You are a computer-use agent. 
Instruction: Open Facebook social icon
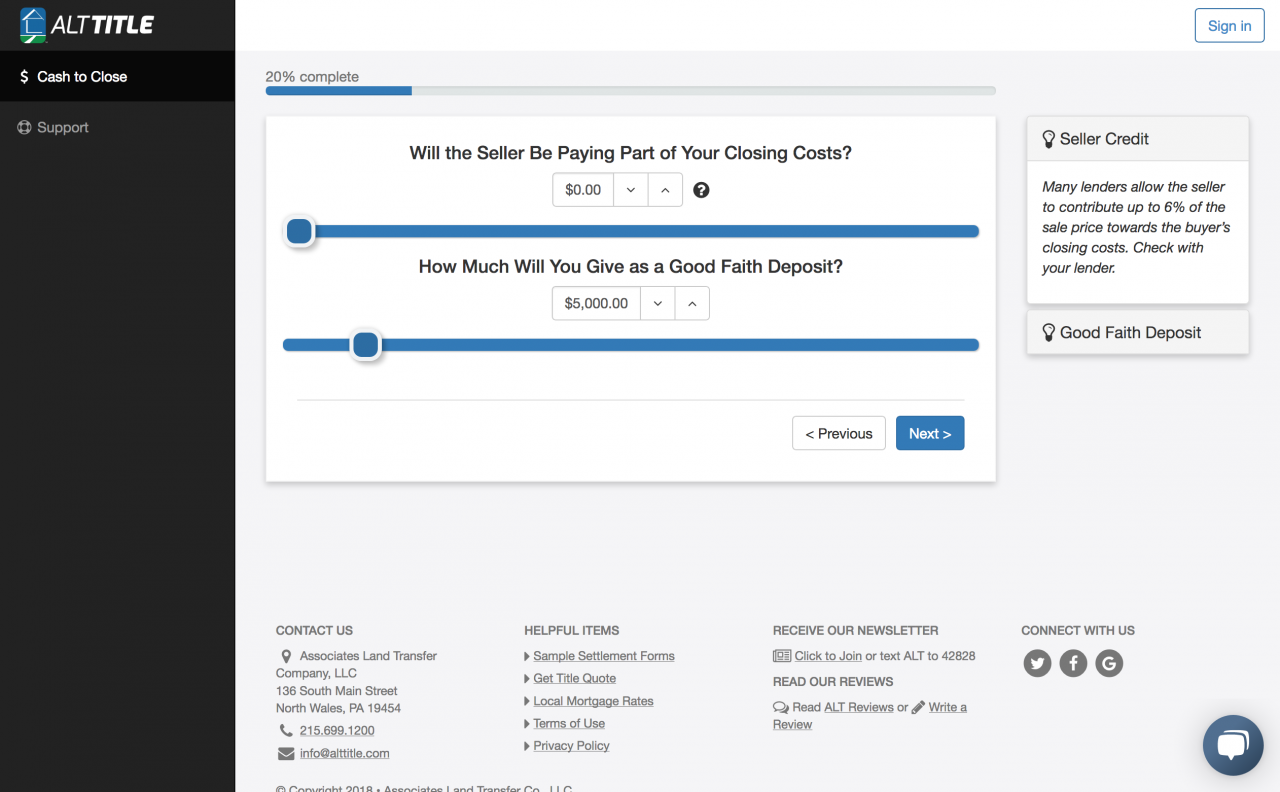[x=1073, y=663]
